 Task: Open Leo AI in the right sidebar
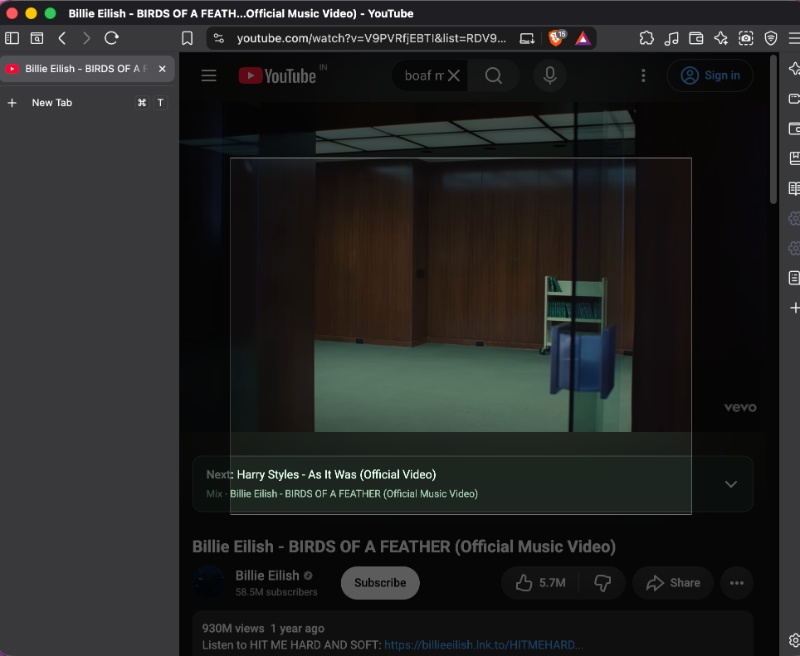[x=794, y=69]
